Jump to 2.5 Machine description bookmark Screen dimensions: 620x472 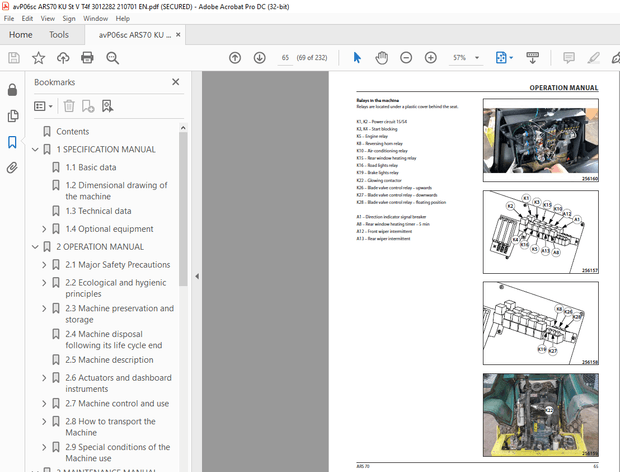[x=109, y=360]
